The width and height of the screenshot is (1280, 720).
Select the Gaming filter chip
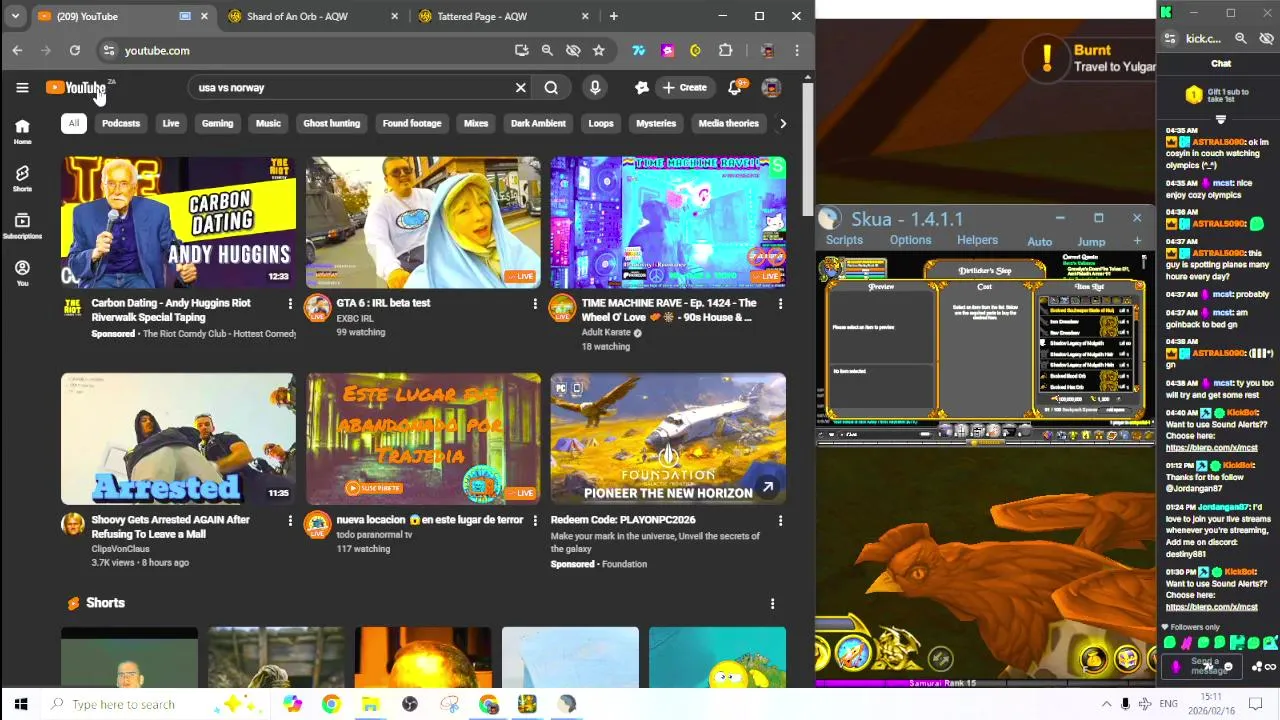(x=217, y=123)
